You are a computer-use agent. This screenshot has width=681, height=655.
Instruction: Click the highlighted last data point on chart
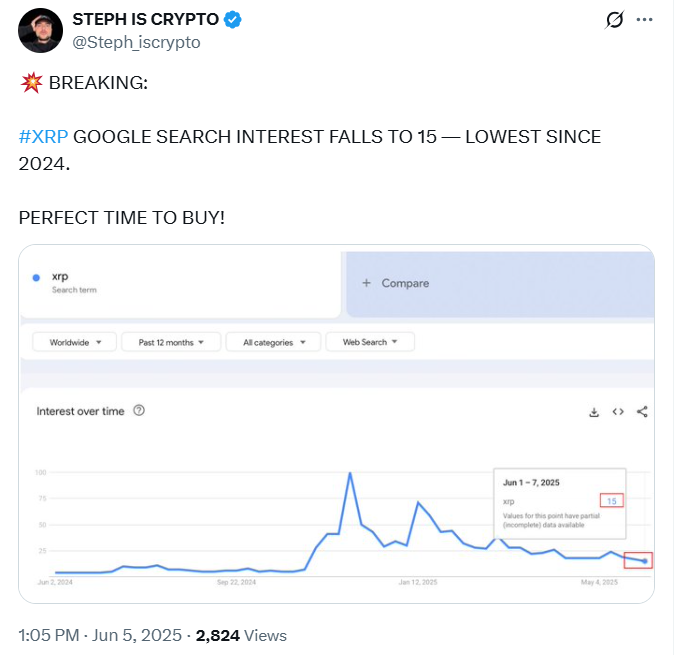coord(645,561)
